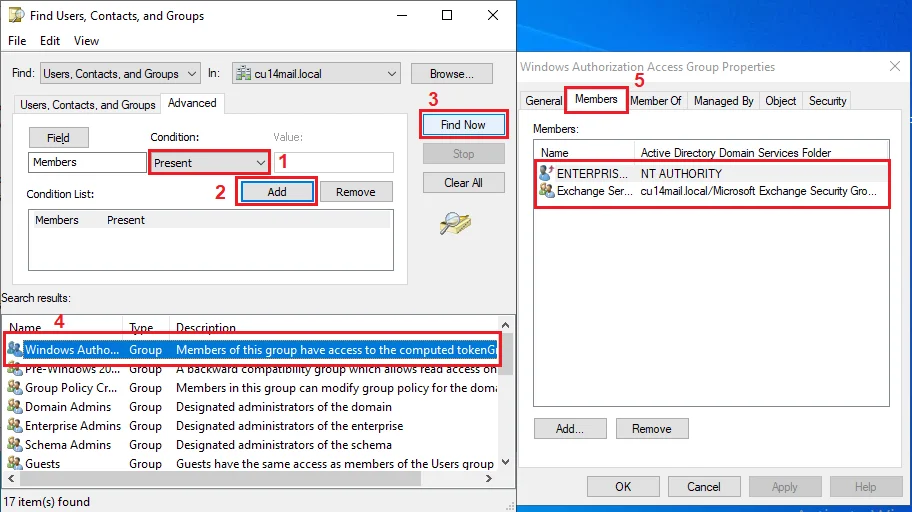
Task: Select the Guests row text
Action: click(42, 464)
